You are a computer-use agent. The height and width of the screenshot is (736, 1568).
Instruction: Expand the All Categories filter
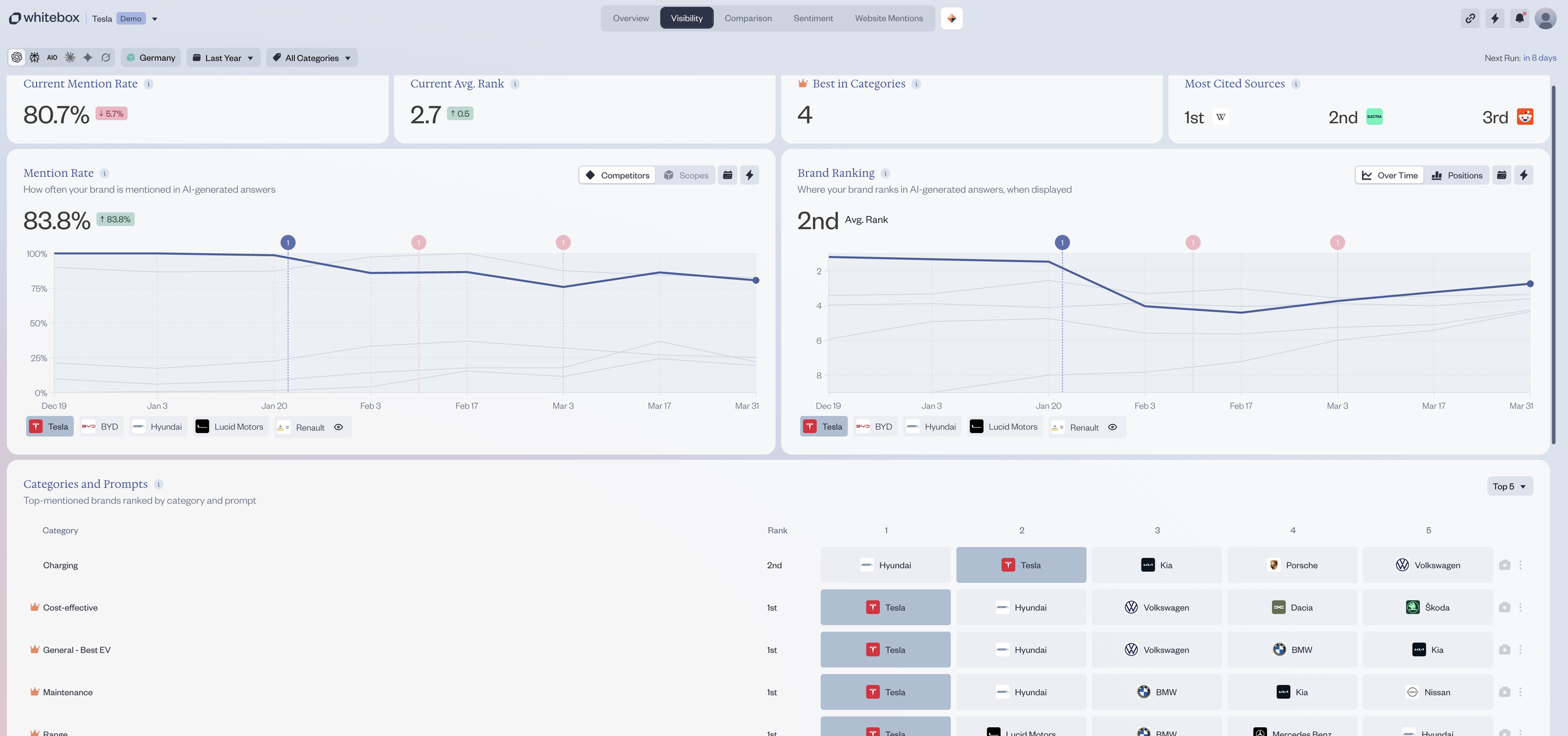point(311,57)
